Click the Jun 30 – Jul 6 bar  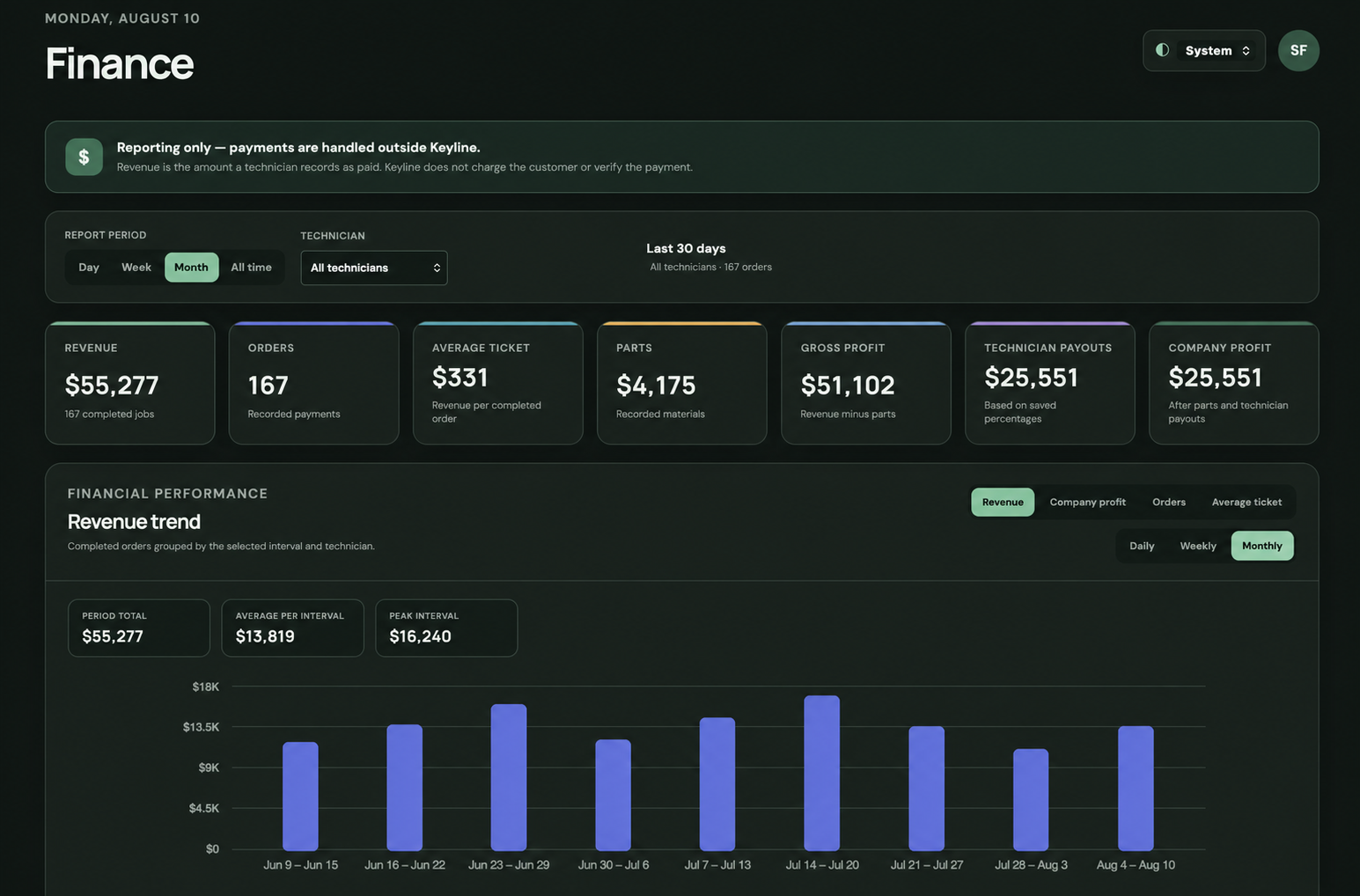(x=614, y=795)
